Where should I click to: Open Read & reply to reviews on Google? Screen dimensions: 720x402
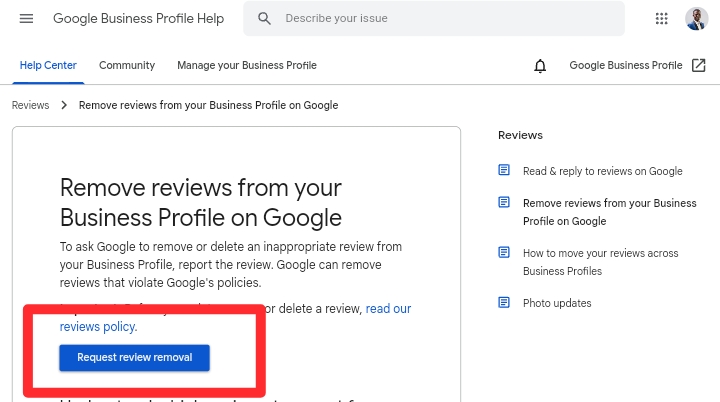point(602,171)
